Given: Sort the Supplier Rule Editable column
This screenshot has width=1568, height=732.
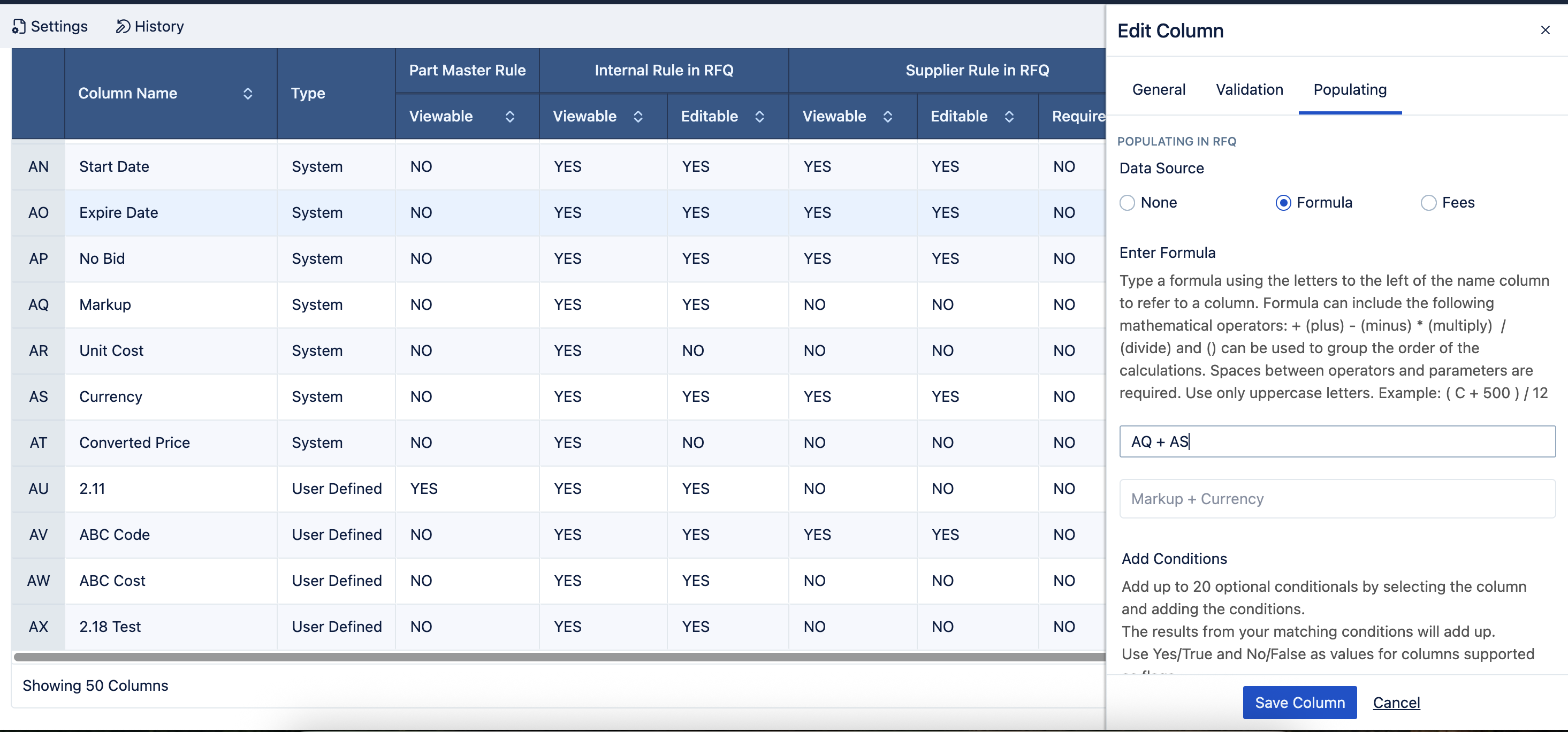Looking at the screenshot, I should pos(1009,116).
